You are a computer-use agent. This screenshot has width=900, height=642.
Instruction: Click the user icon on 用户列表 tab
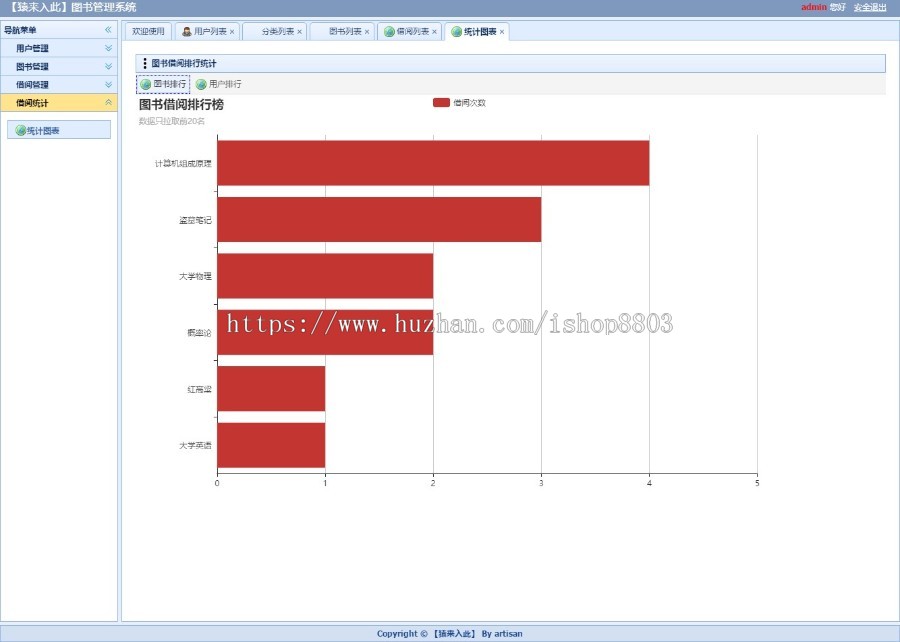click(x=187, y=32)
